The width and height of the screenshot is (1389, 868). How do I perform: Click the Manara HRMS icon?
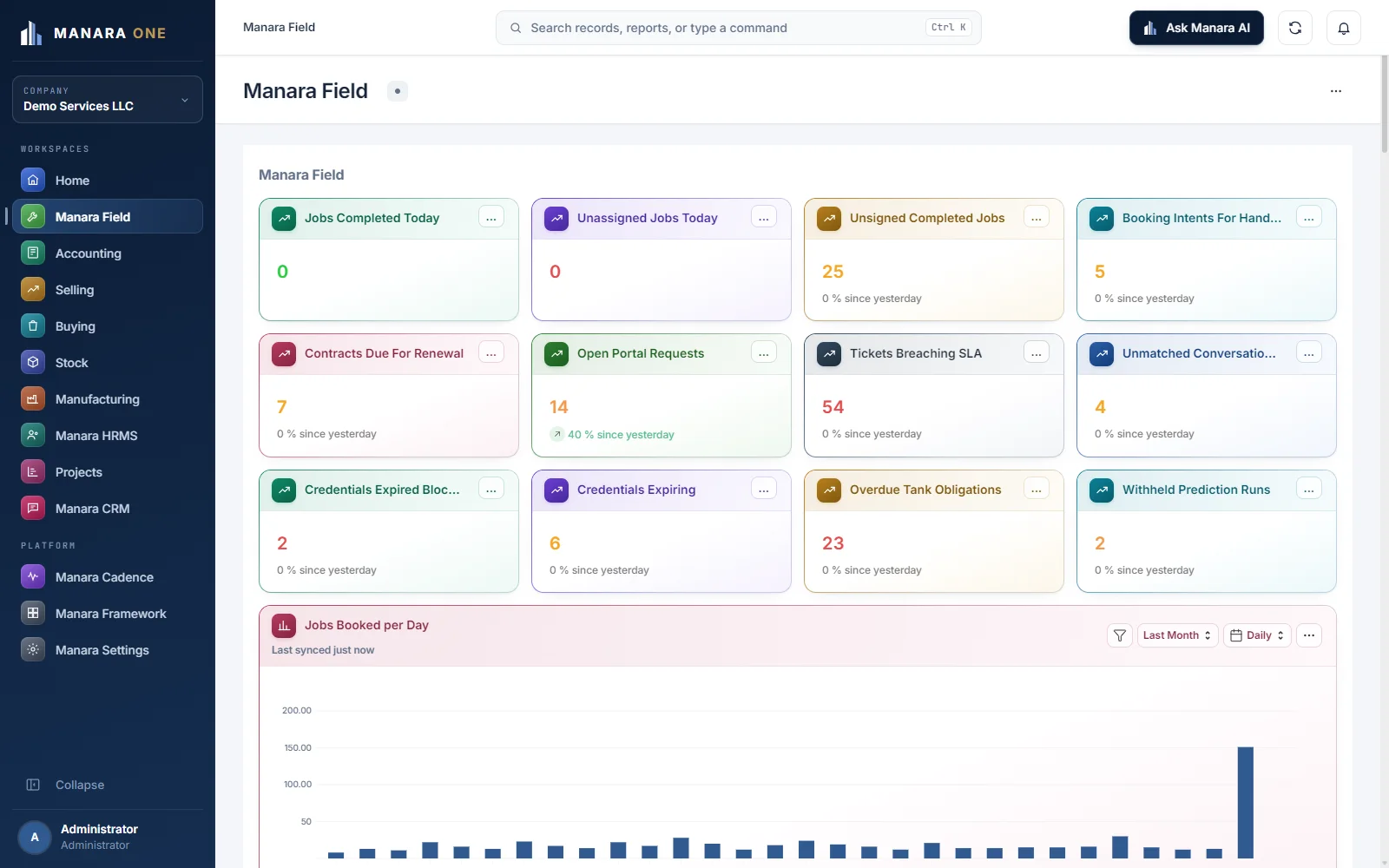(x=33, y=435)
